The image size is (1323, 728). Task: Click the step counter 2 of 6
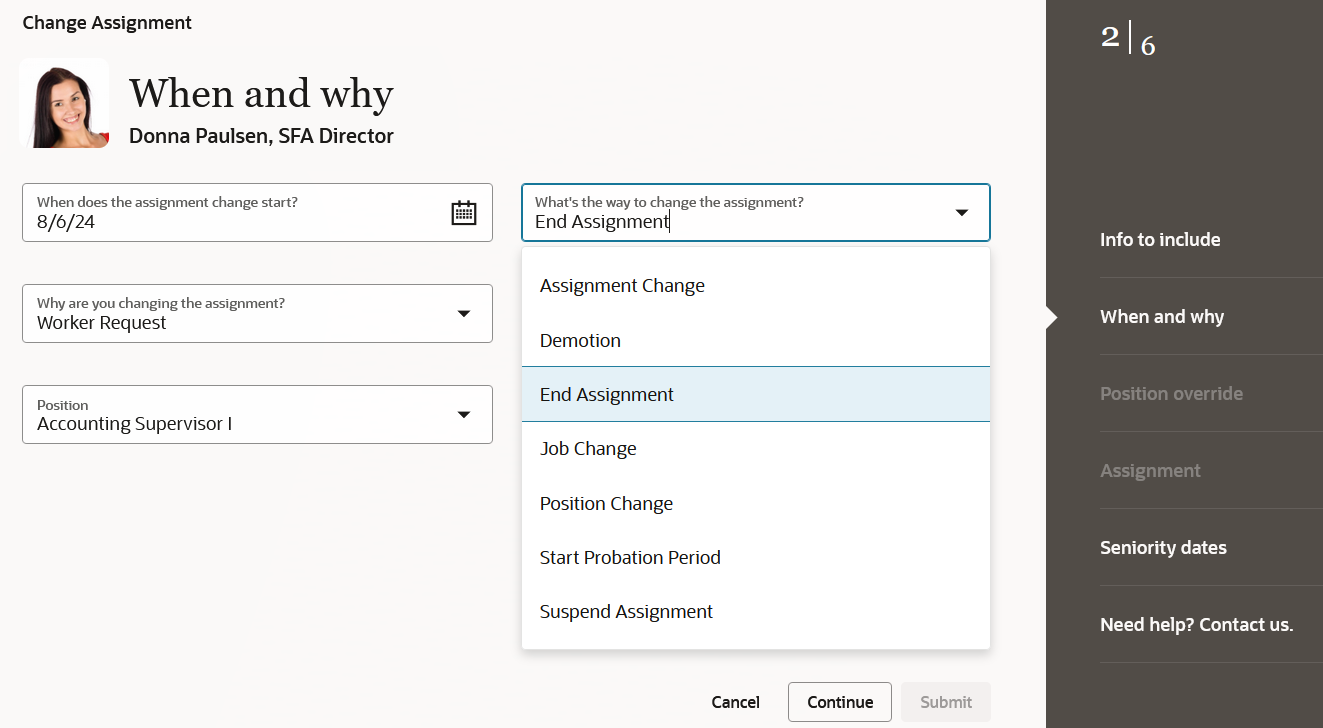(x=1128, y=40)
